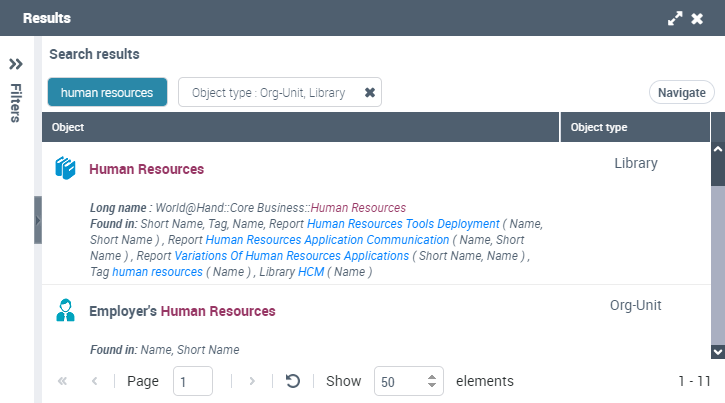Click the Navigate button
This screenshot has width=725, height=403.
coord(682,92)
